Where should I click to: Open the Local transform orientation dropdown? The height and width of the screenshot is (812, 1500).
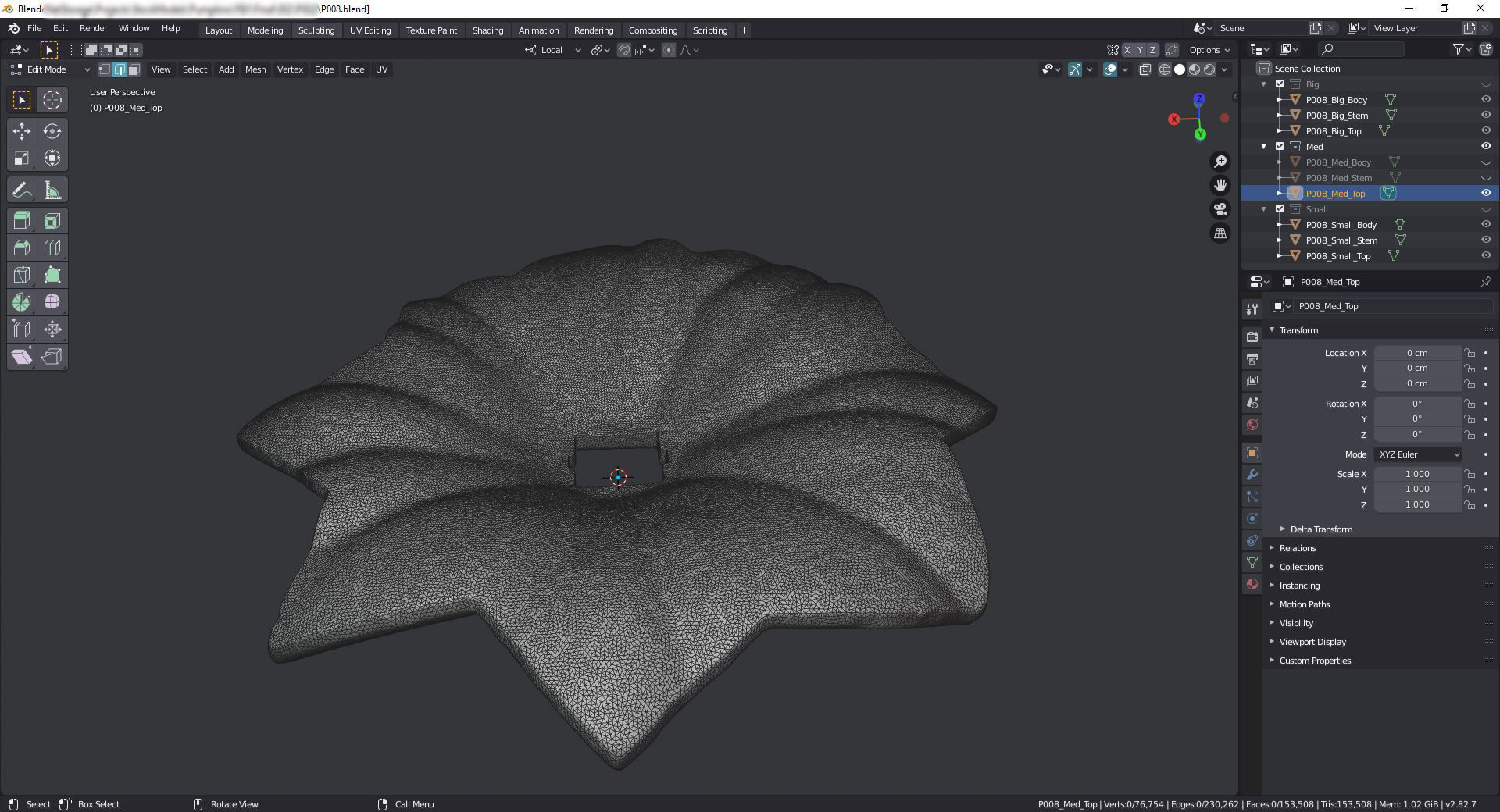[553, 50]
